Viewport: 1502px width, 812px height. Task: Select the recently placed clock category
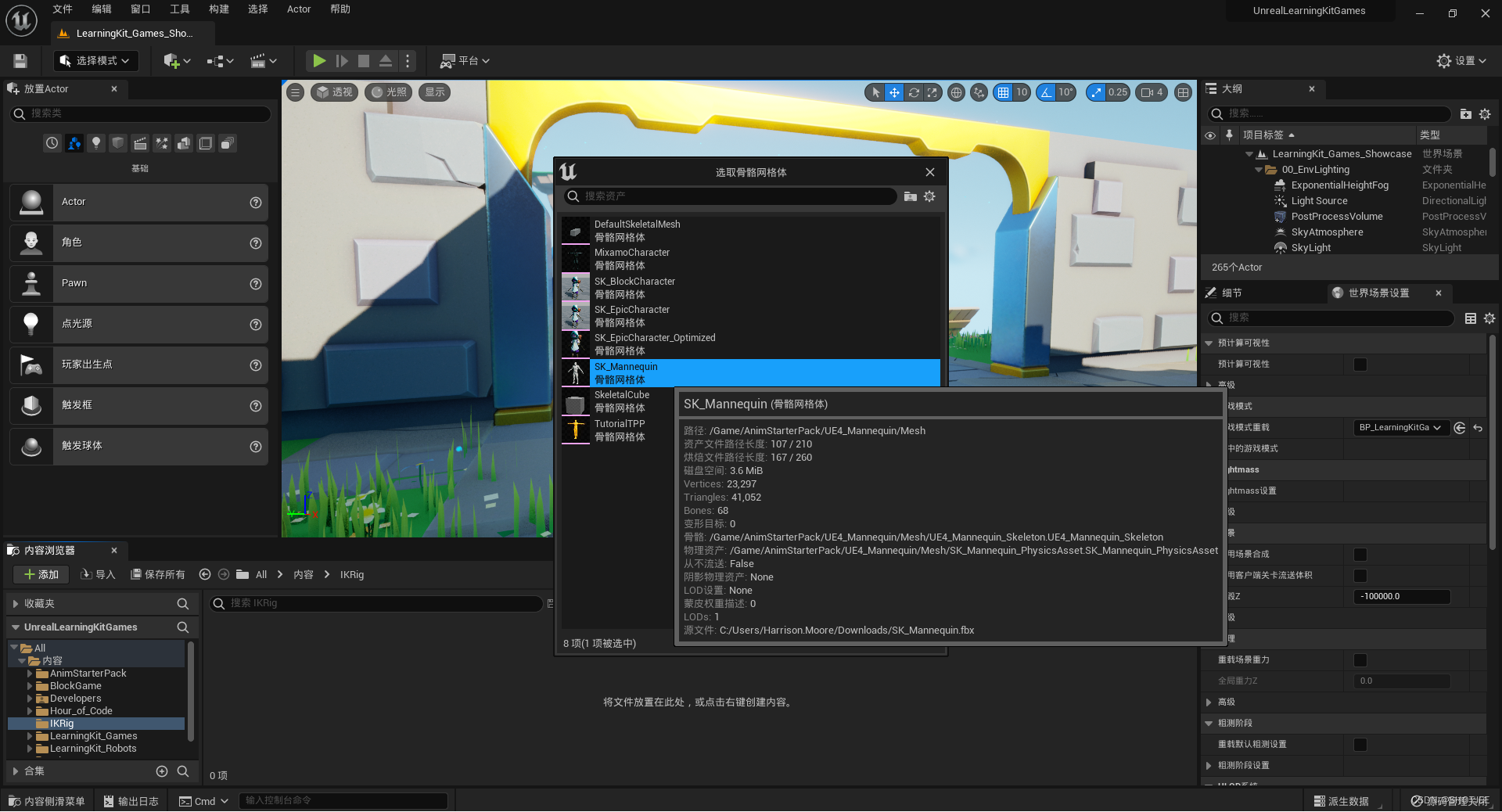pos(52,143)
